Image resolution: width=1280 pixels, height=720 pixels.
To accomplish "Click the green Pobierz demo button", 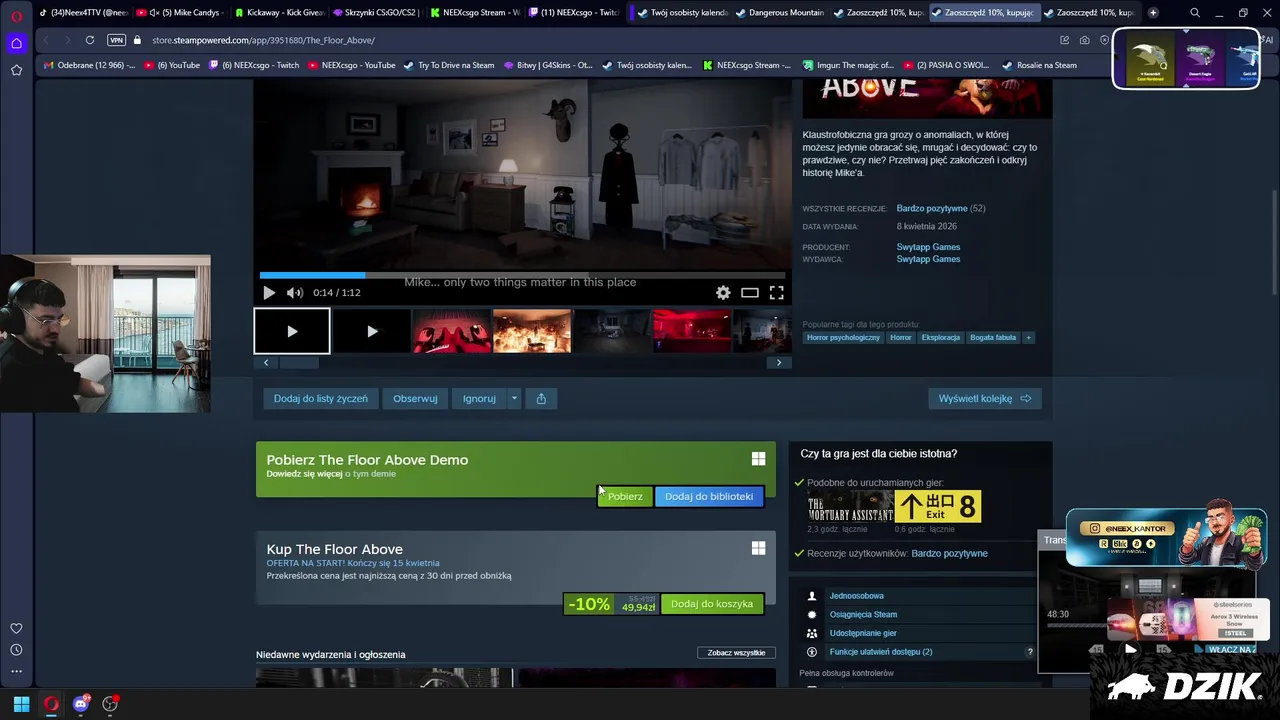I will tap(625, 496).
